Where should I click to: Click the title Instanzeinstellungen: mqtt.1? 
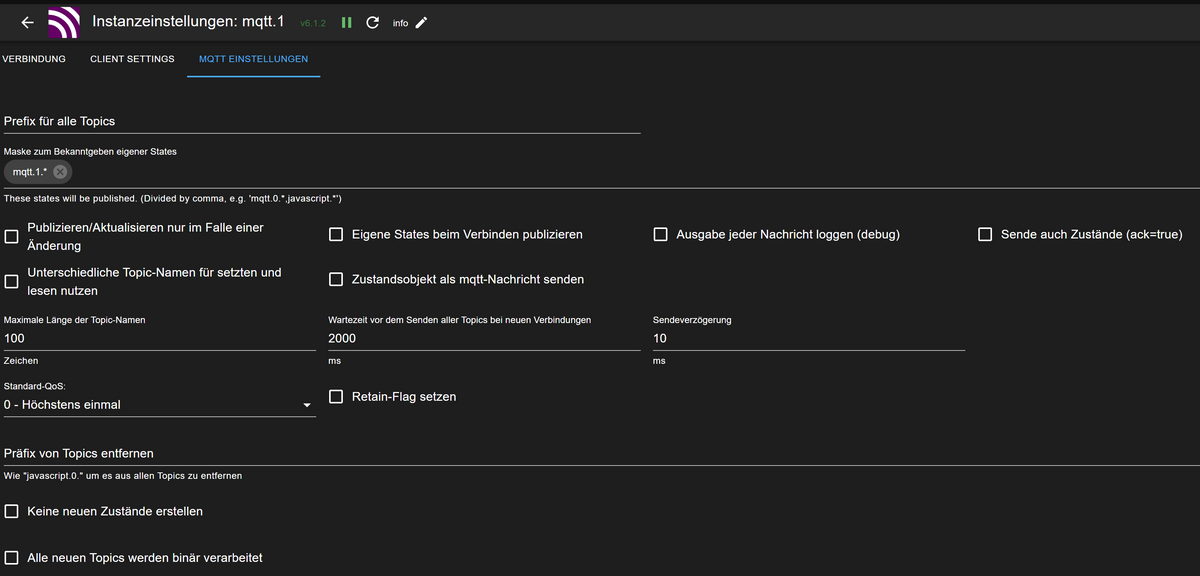click(x=189, y=21)
